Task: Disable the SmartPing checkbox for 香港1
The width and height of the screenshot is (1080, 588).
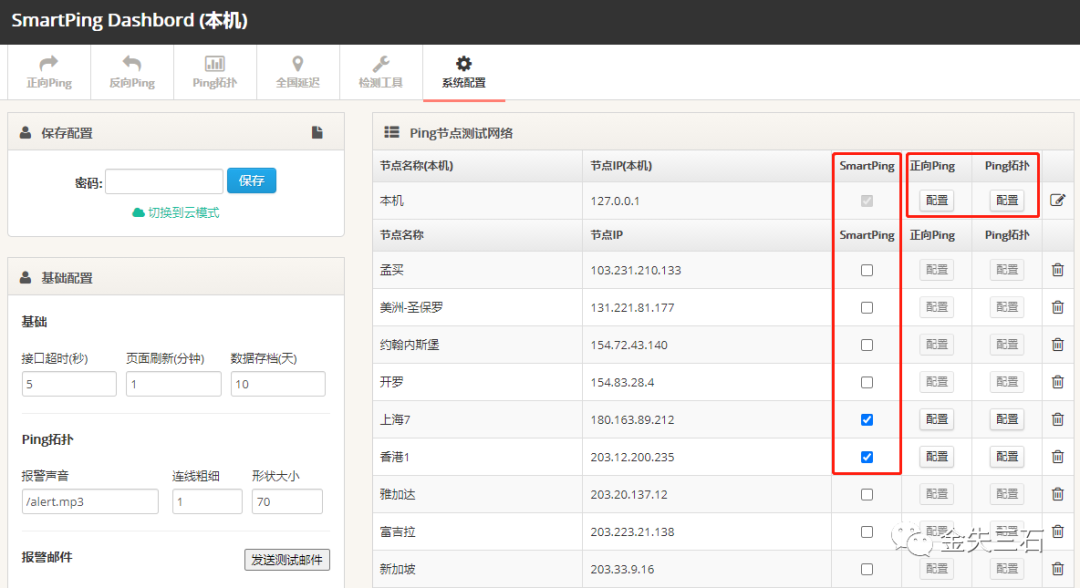Action: coord(865,456)
